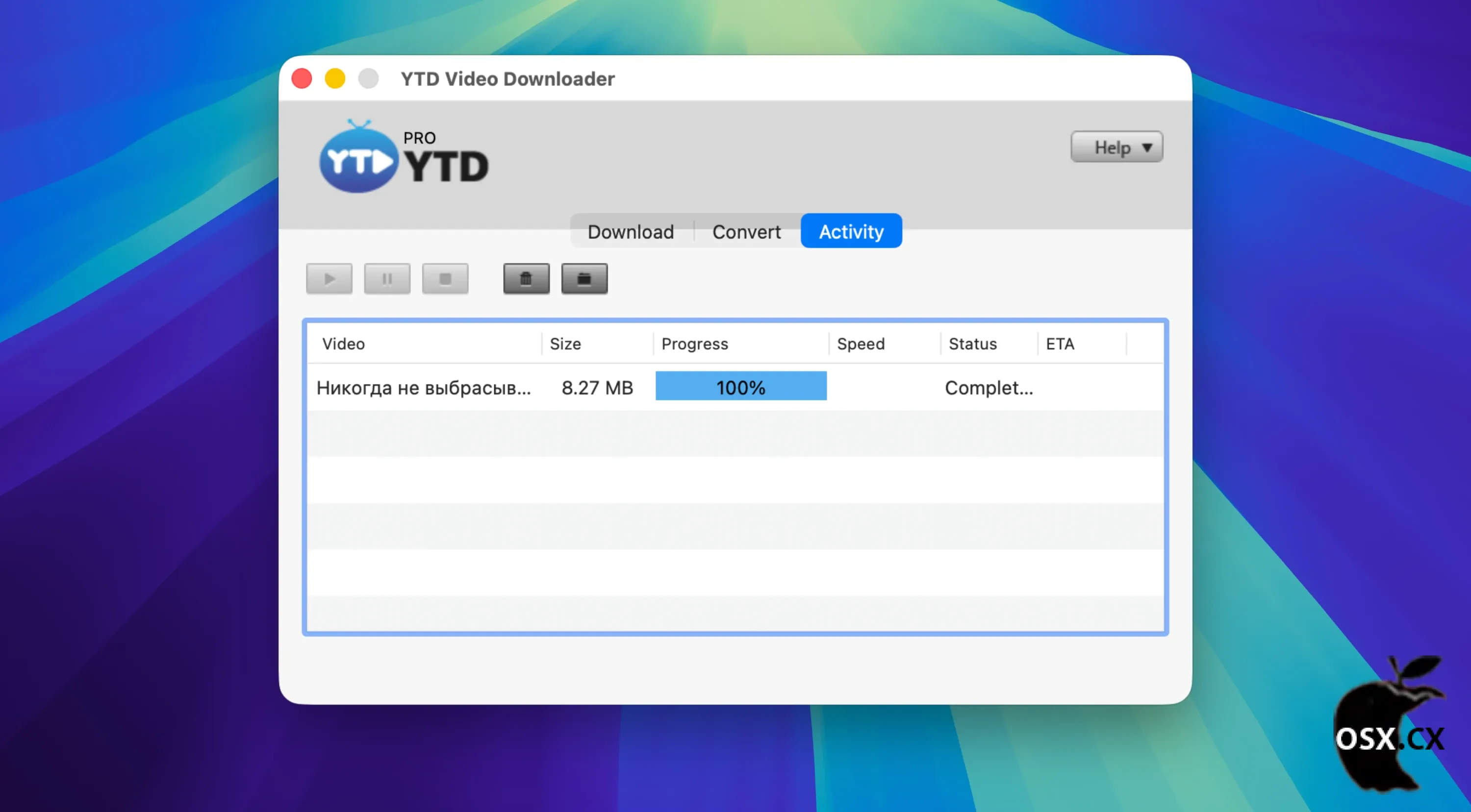
Task: Click the ETA column header
Action: tap(1060, 344)
